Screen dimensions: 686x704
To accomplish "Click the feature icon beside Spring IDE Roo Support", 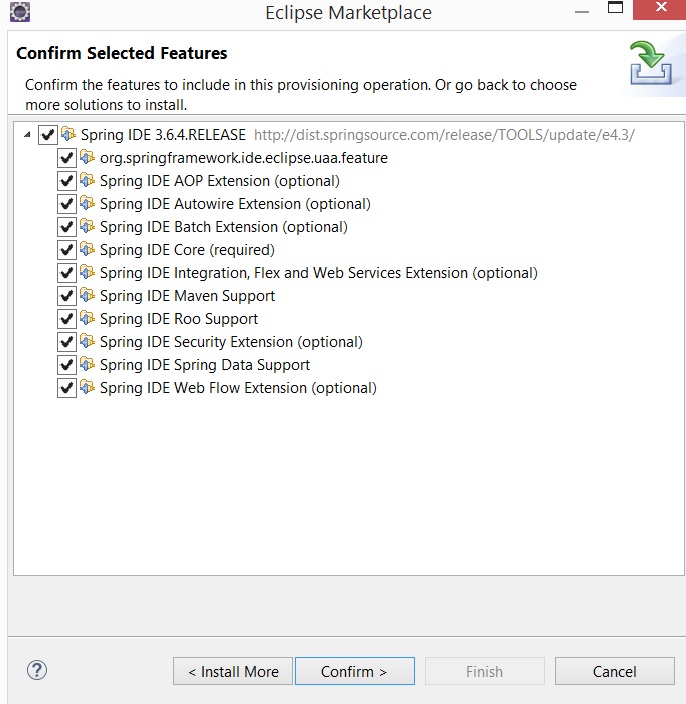I will pyautogui.click(x=88, y=318).
